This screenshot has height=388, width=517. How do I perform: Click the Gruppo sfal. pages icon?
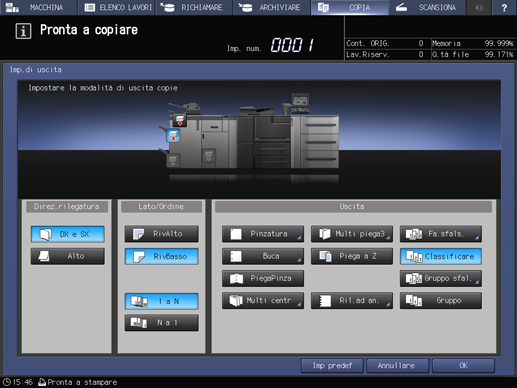click(414, 279)
